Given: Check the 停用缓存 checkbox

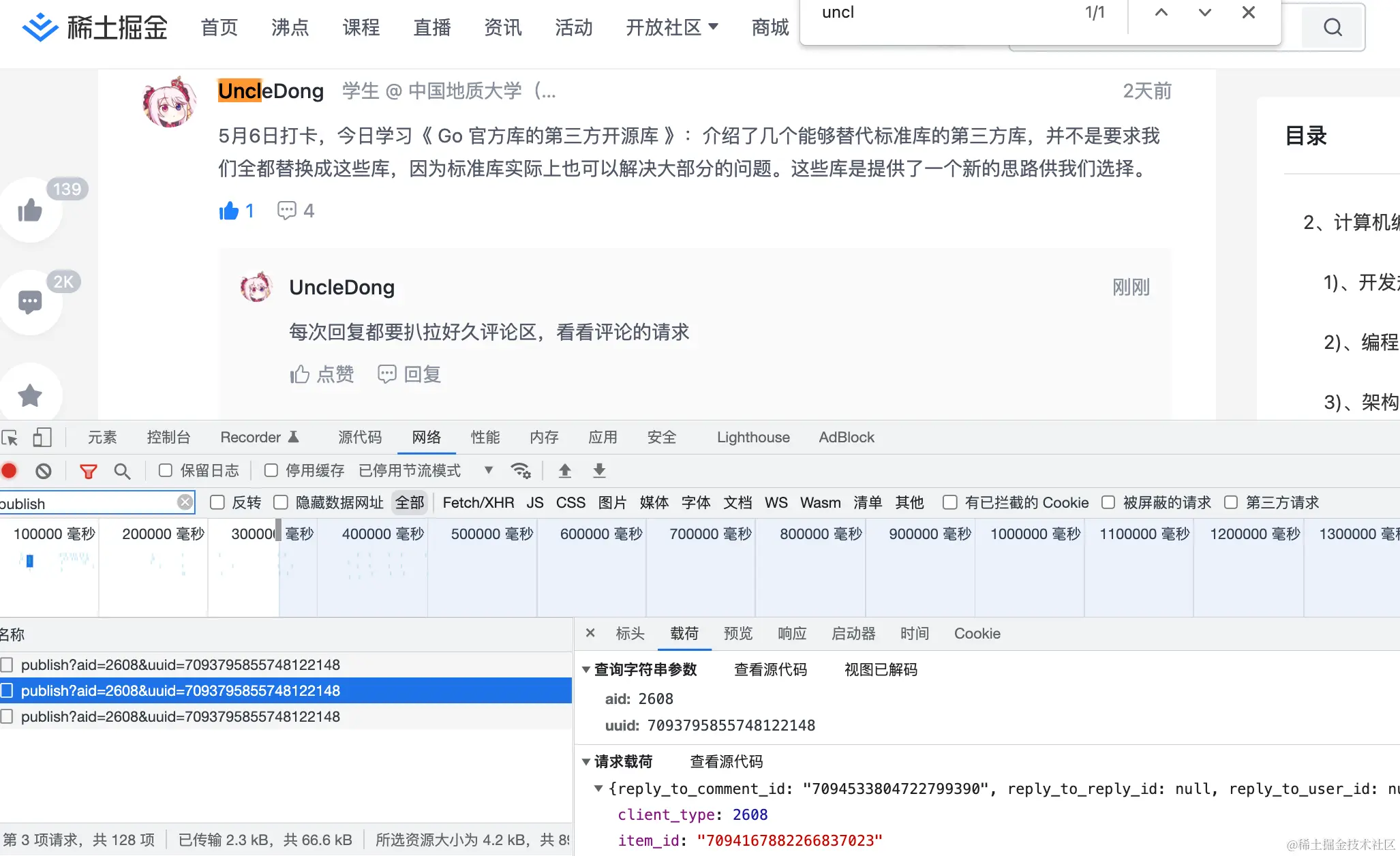Looking at the screenshot, I should click(x=271, y=470).
